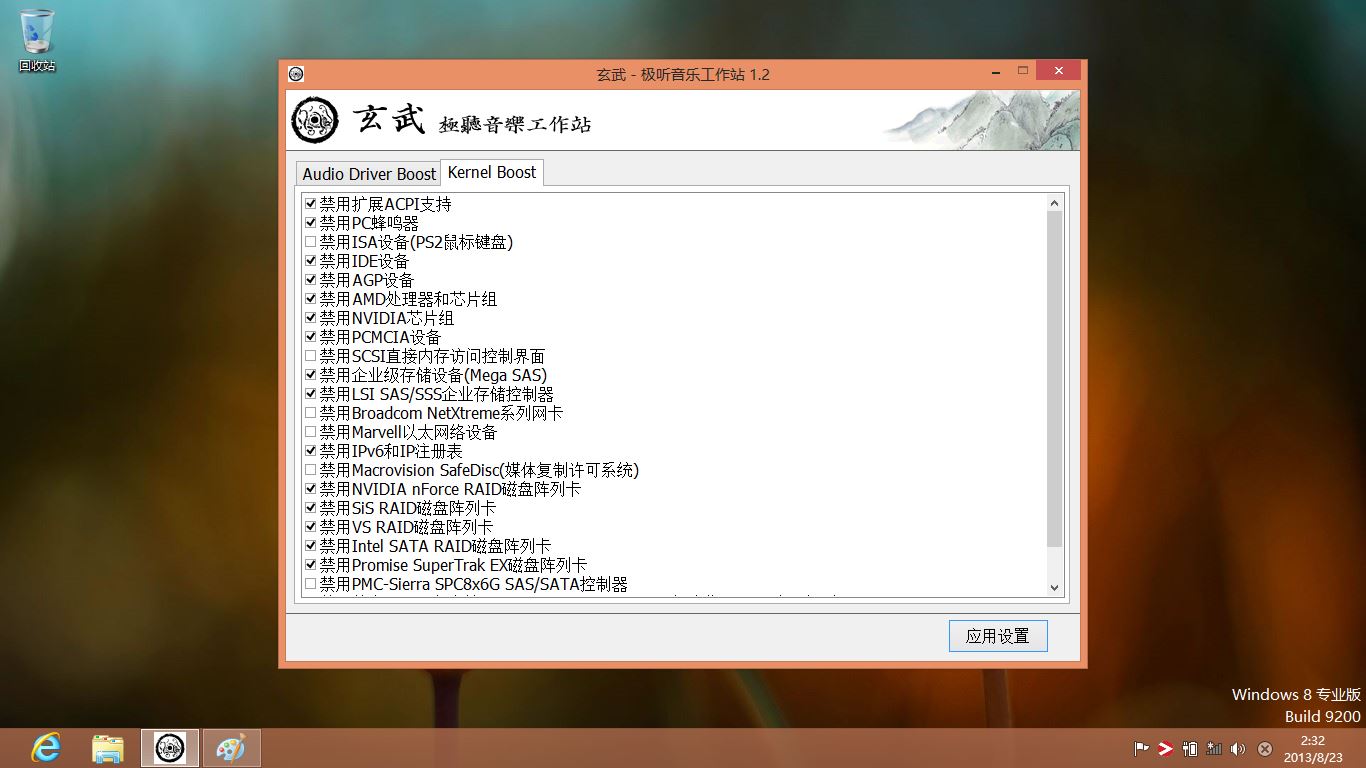Check the power tray icon
Image resolution: width=1366 pixels, height=768 pixels.
[x=1190, y=748]
